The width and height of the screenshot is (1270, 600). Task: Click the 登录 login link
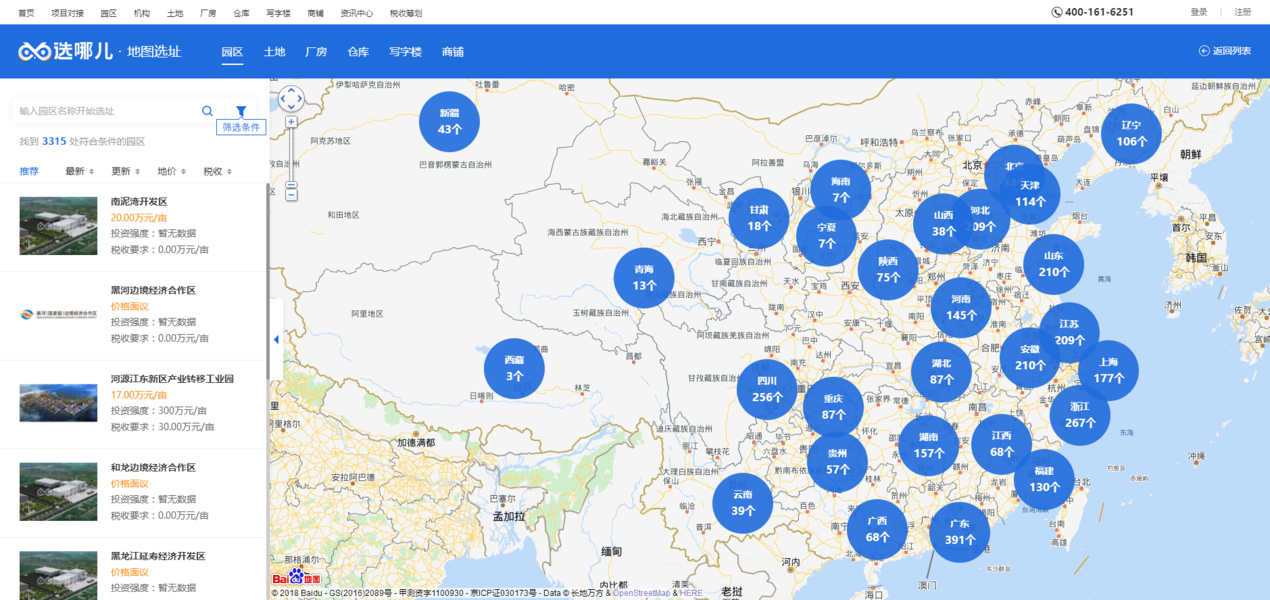pos(1199,12)
